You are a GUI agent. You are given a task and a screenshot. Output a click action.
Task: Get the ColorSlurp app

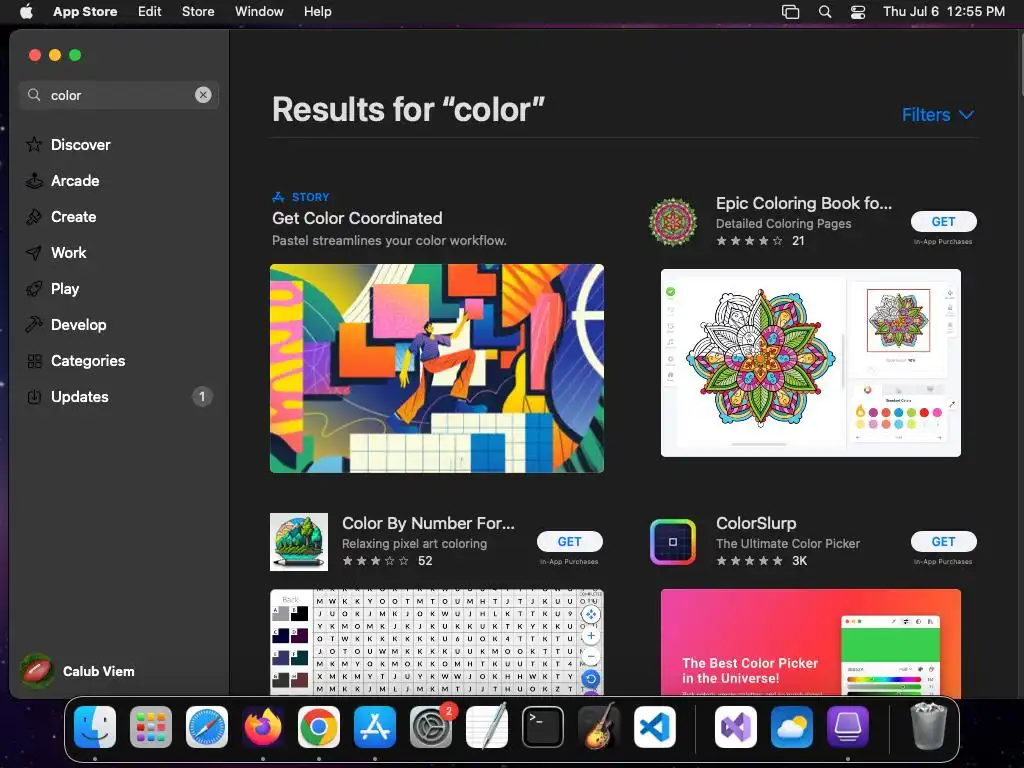[943, 541]
